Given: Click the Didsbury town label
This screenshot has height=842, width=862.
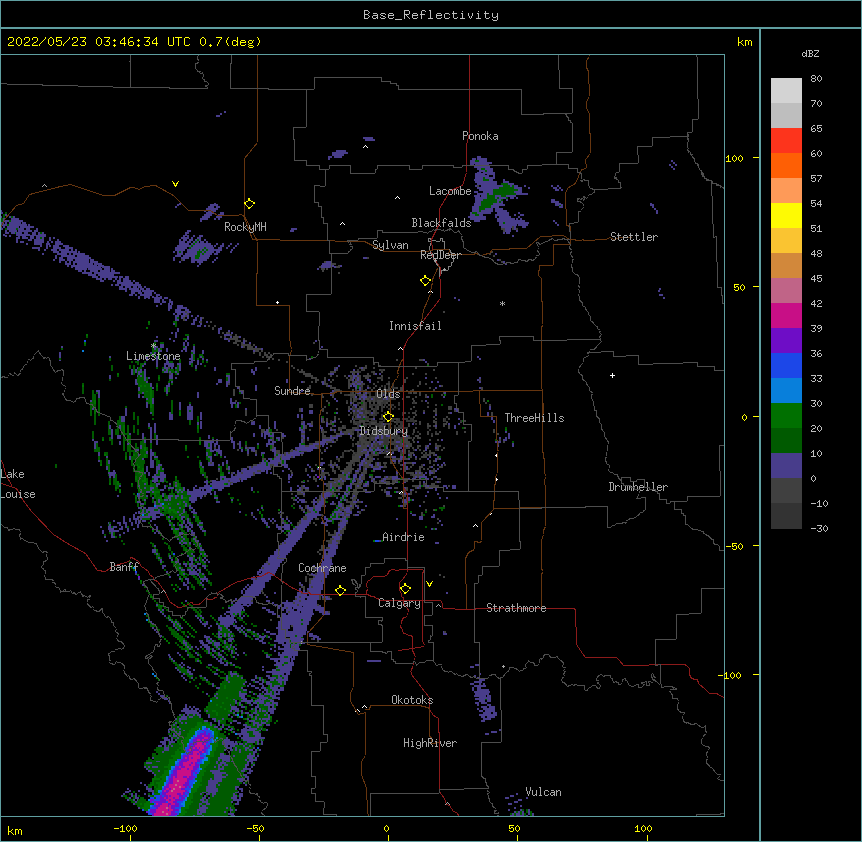Looking at the screenshot, I should (x=384, y=431).
